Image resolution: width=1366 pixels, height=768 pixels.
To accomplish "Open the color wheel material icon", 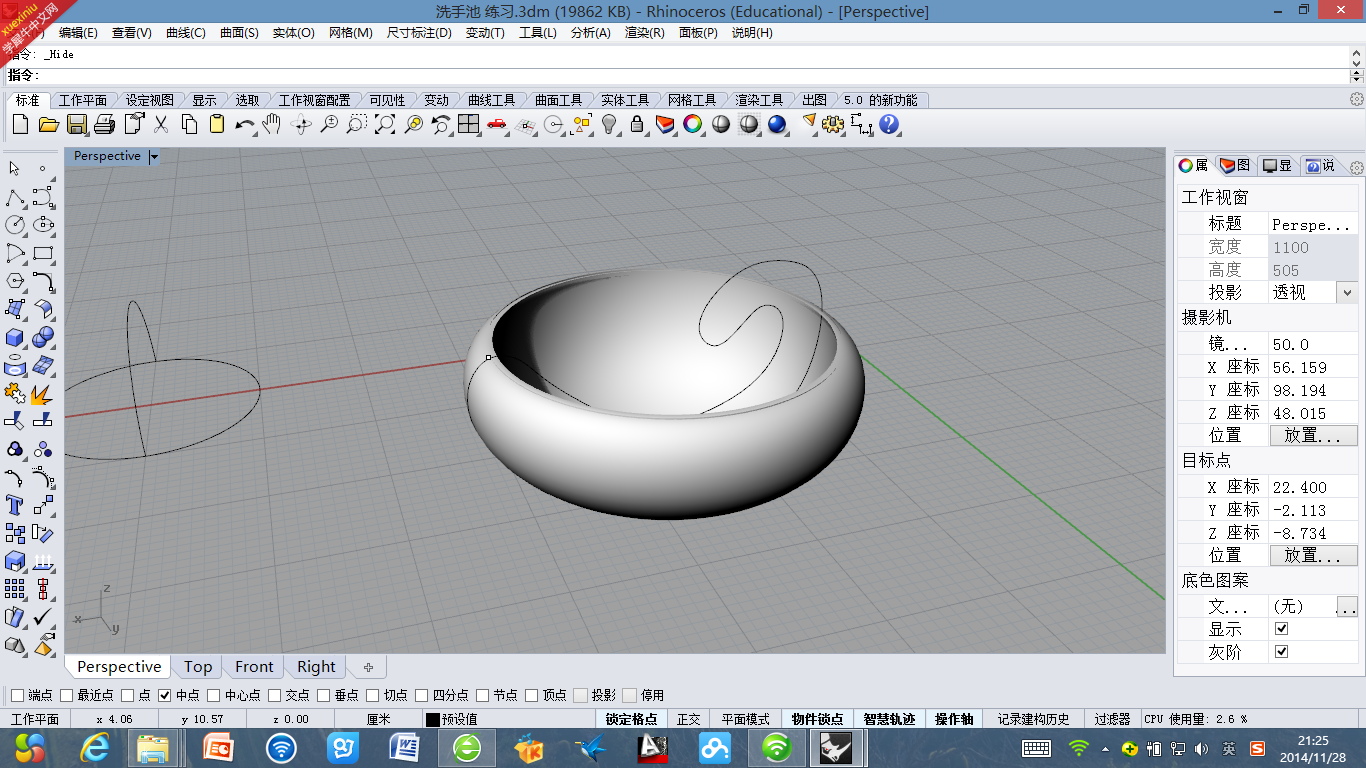I will [693, 124].
